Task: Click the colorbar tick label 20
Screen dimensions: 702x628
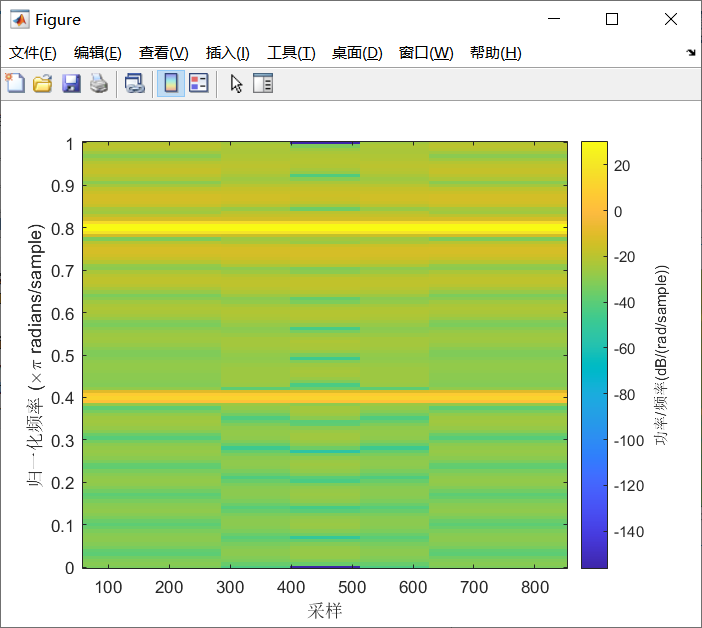Action: 622,166
